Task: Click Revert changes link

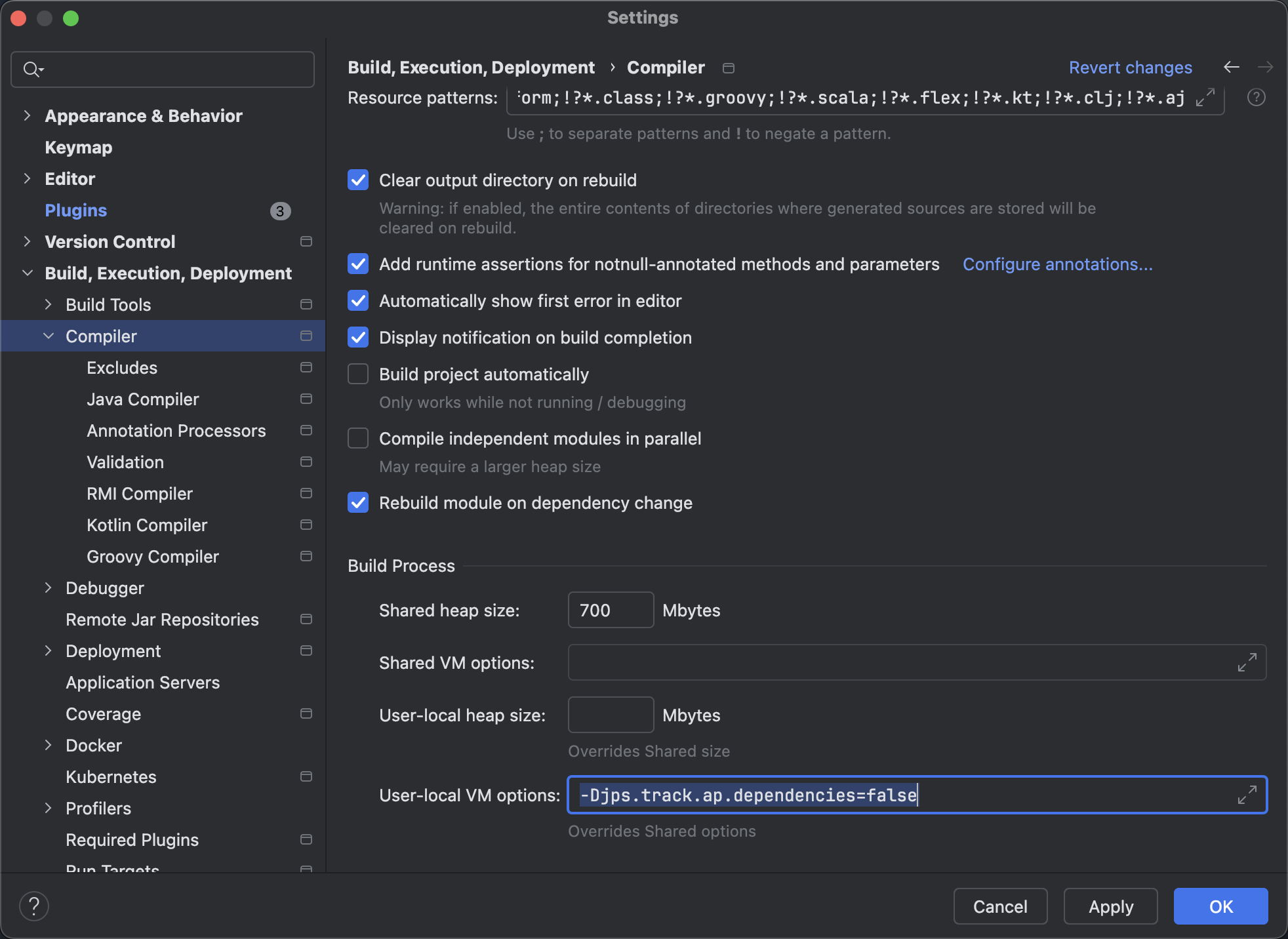Action: point(1131,68)
